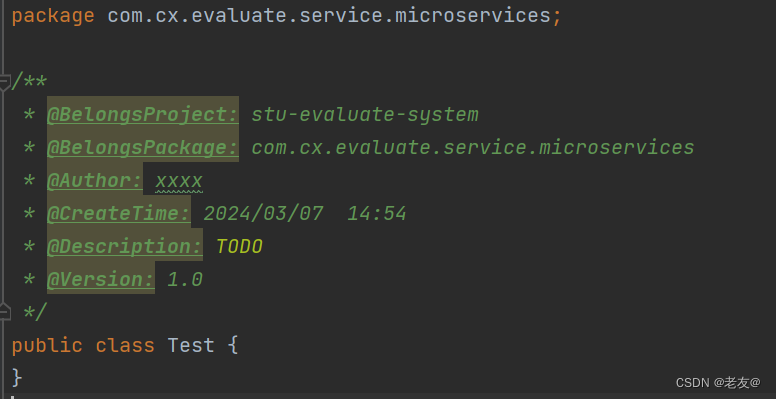Click the version number 1.0
The image size is (776, 399).
(185, 279)
